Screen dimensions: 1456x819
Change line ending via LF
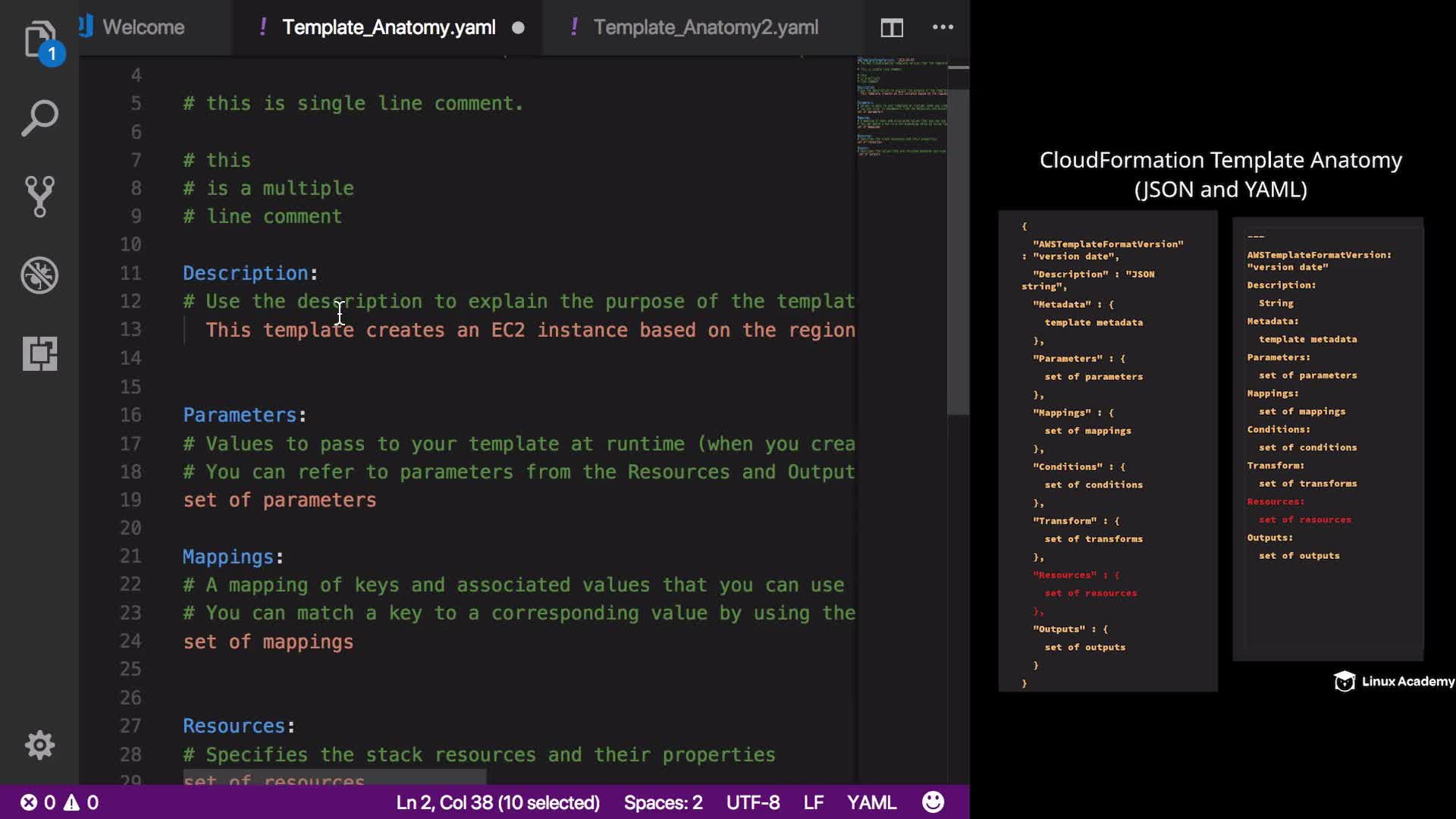tap(813, 802)
